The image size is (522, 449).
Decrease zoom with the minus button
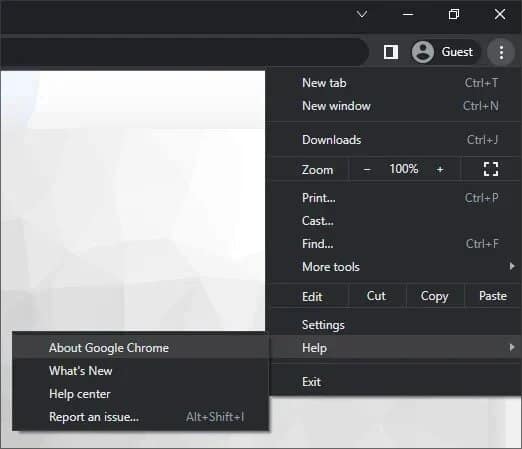click(367, 169)
